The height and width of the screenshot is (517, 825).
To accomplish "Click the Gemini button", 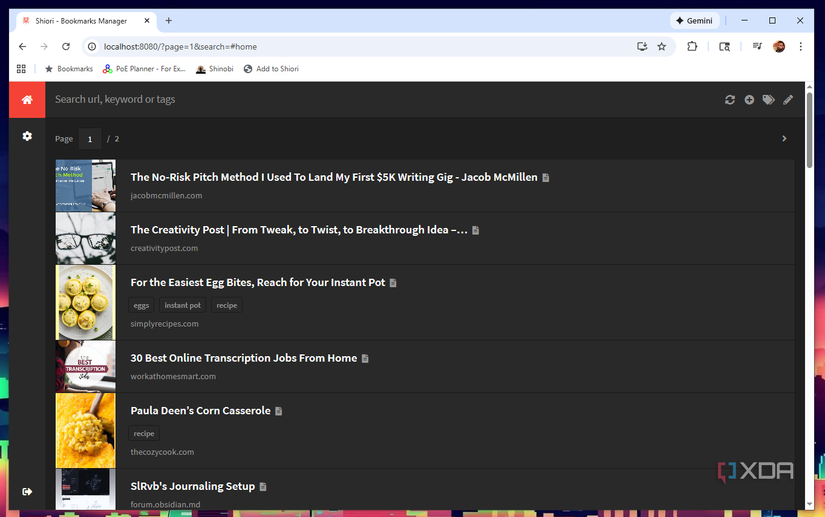I will [695, 21].
